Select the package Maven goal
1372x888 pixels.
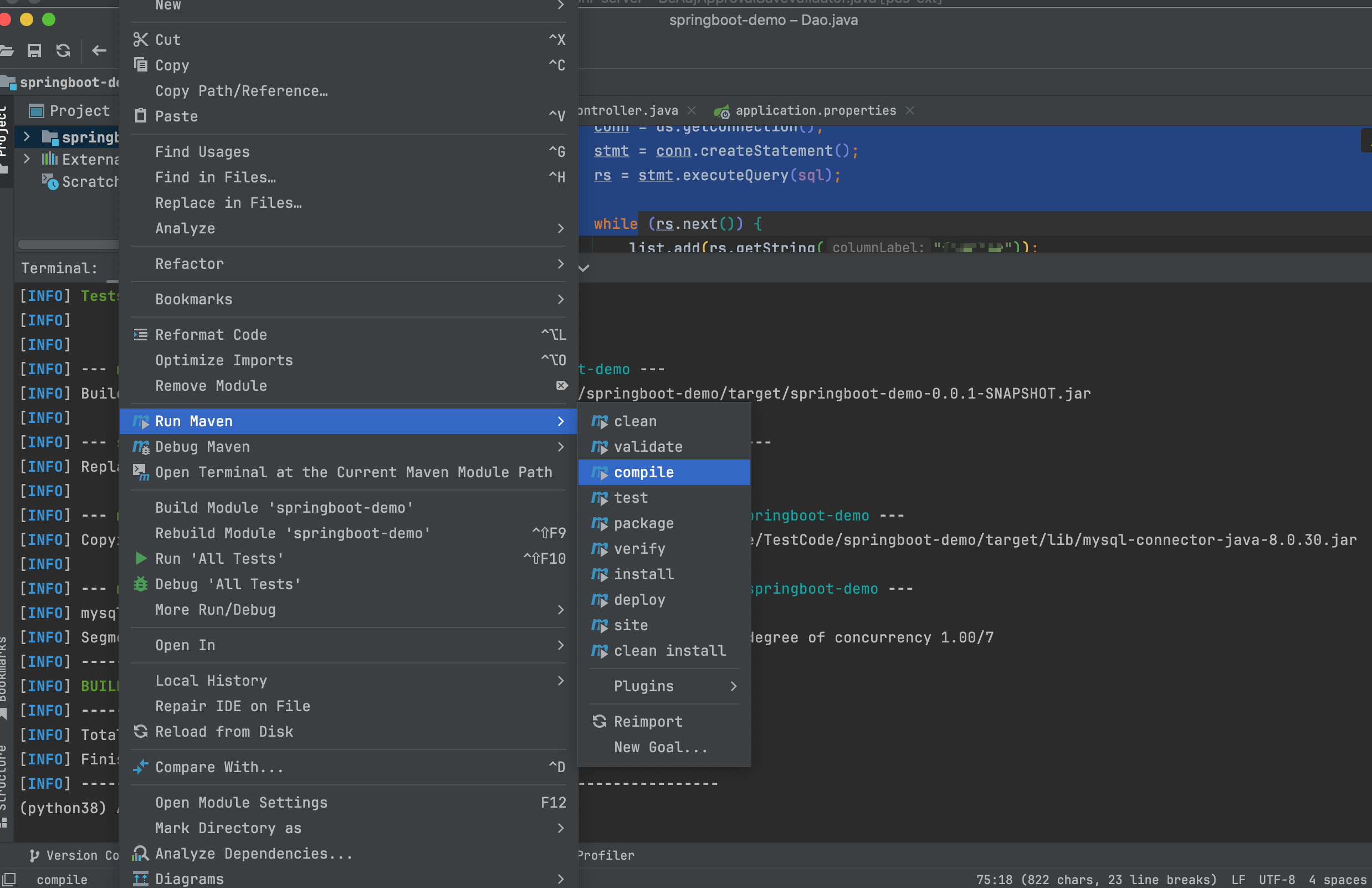pyautogui.click(x=643, y=524)
